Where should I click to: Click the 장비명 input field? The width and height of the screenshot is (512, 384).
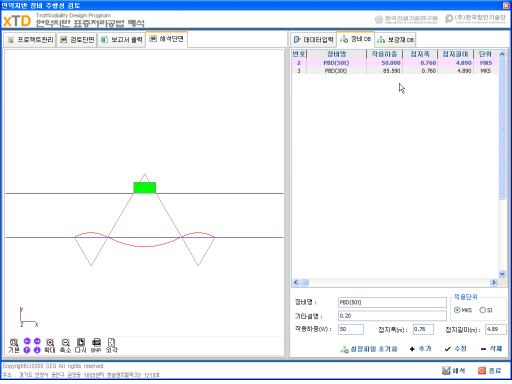pos(392,302)
